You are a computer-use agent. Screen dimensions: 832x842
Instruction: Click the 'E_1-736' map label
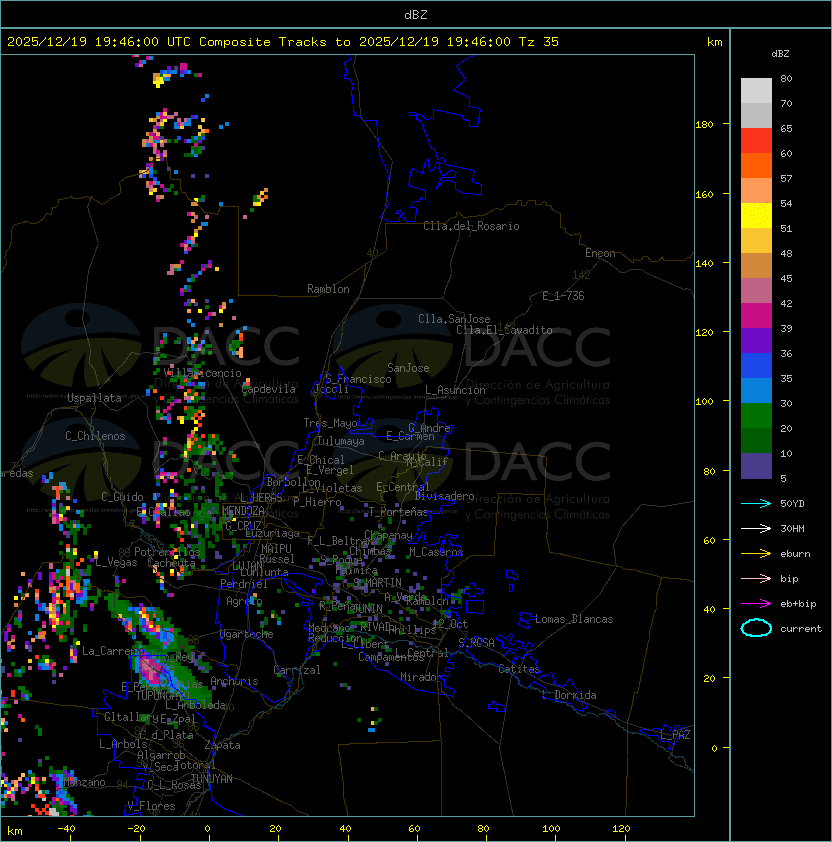pos(563,296)
